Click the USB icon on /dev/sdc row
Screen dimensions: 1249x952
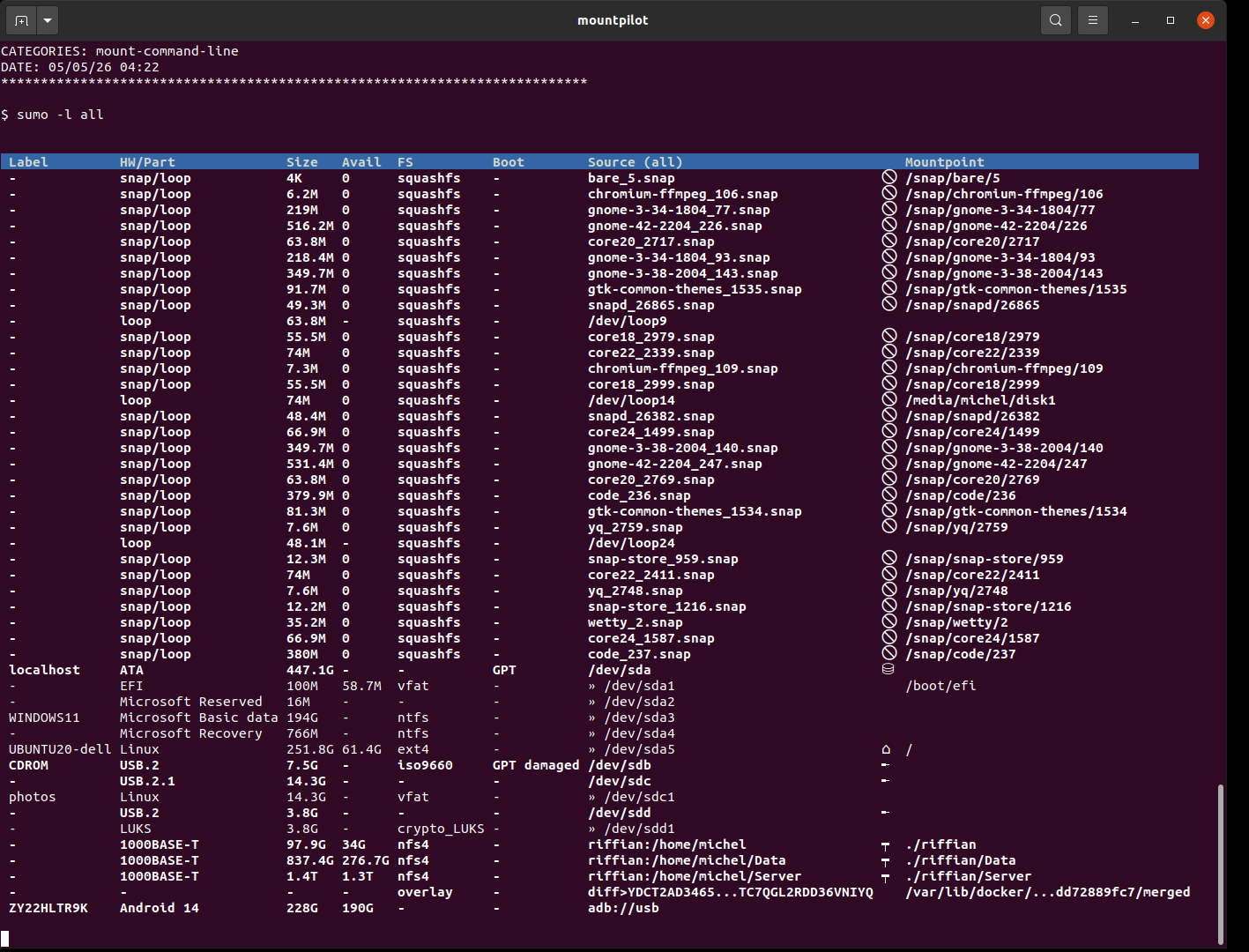pyautogui.click(x=885, y=781)
